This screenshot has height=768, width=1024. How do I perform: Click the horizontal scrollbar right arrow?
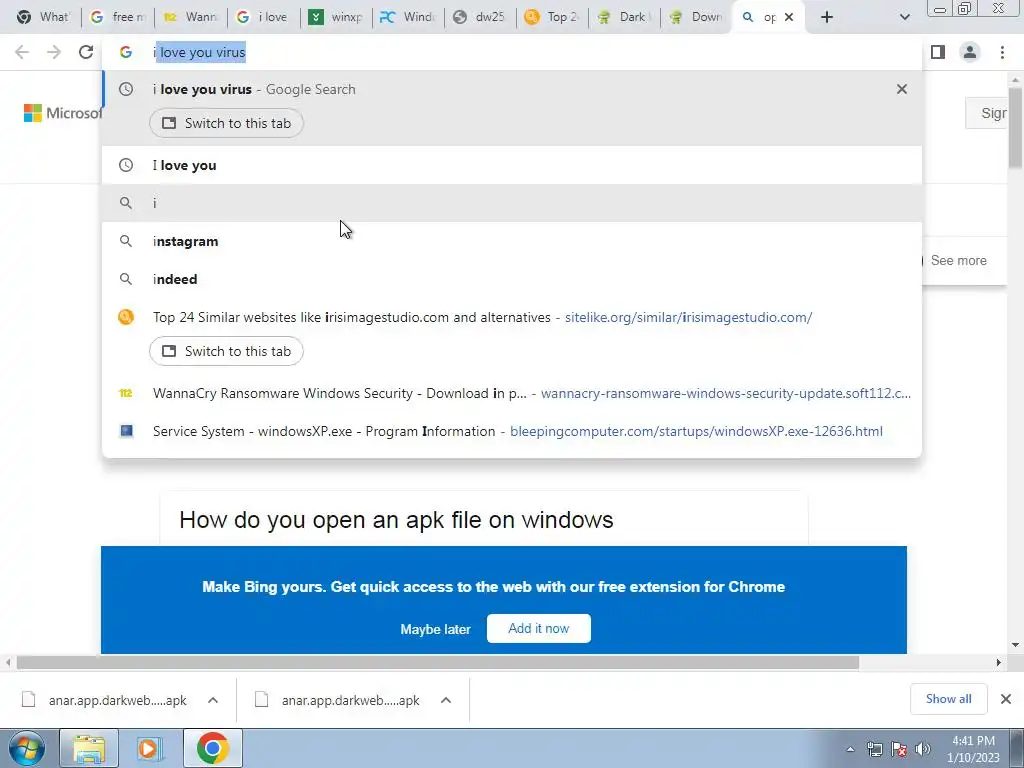[998, 662]
